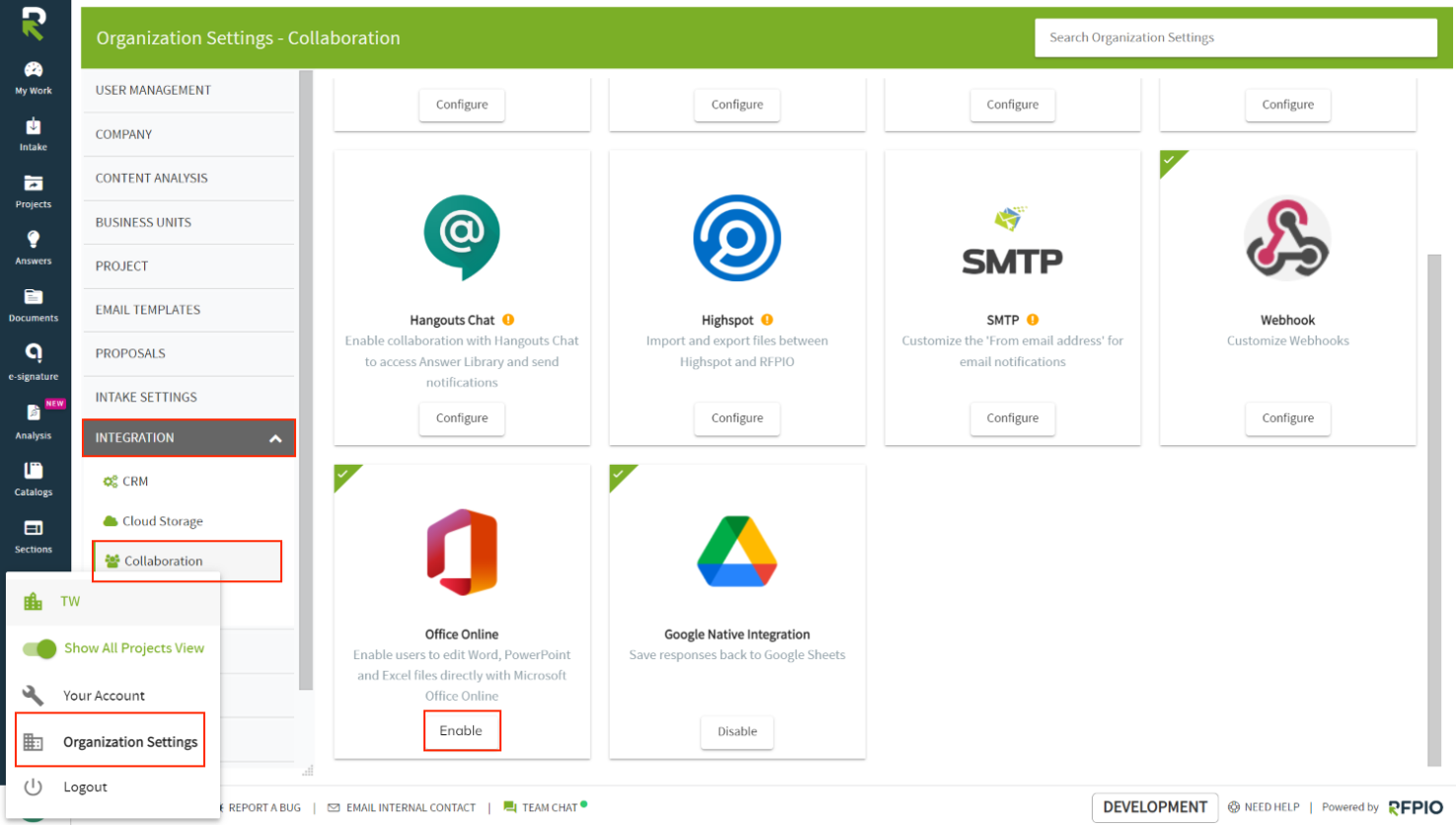
Task: Open the Answers lightbulb icon
Action: 34,240
